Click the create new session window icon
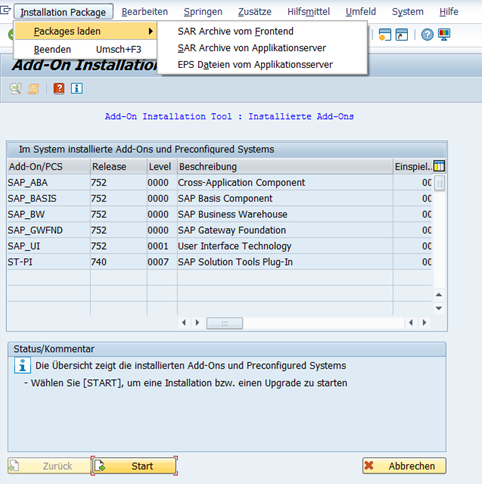 point(385,34)
